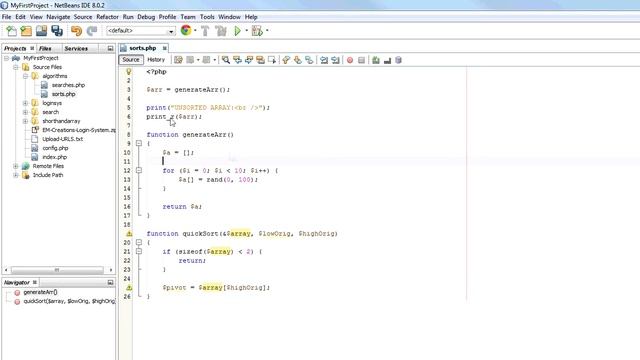Open the browser selector dropdown arrow

[195, 31]
